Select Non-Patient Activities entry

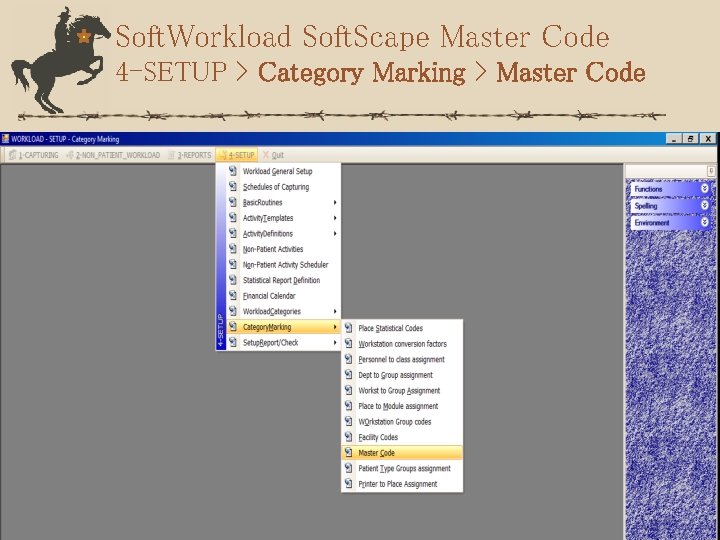pyautogui.click(x=284, y=249)
